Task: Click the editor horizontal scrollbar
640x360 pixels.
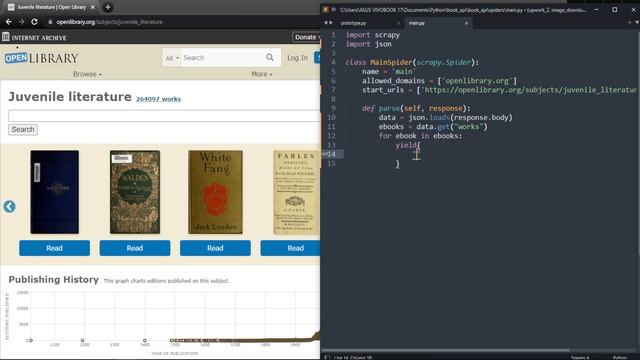Action: 445,350
